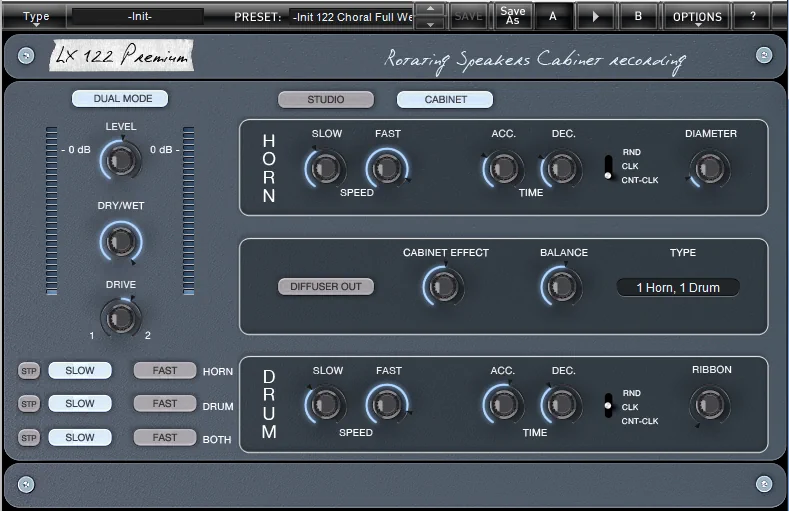Screen dimensions: 789x511
Task: Click the LEVEL knob
Action: click(x=121, y=160)
